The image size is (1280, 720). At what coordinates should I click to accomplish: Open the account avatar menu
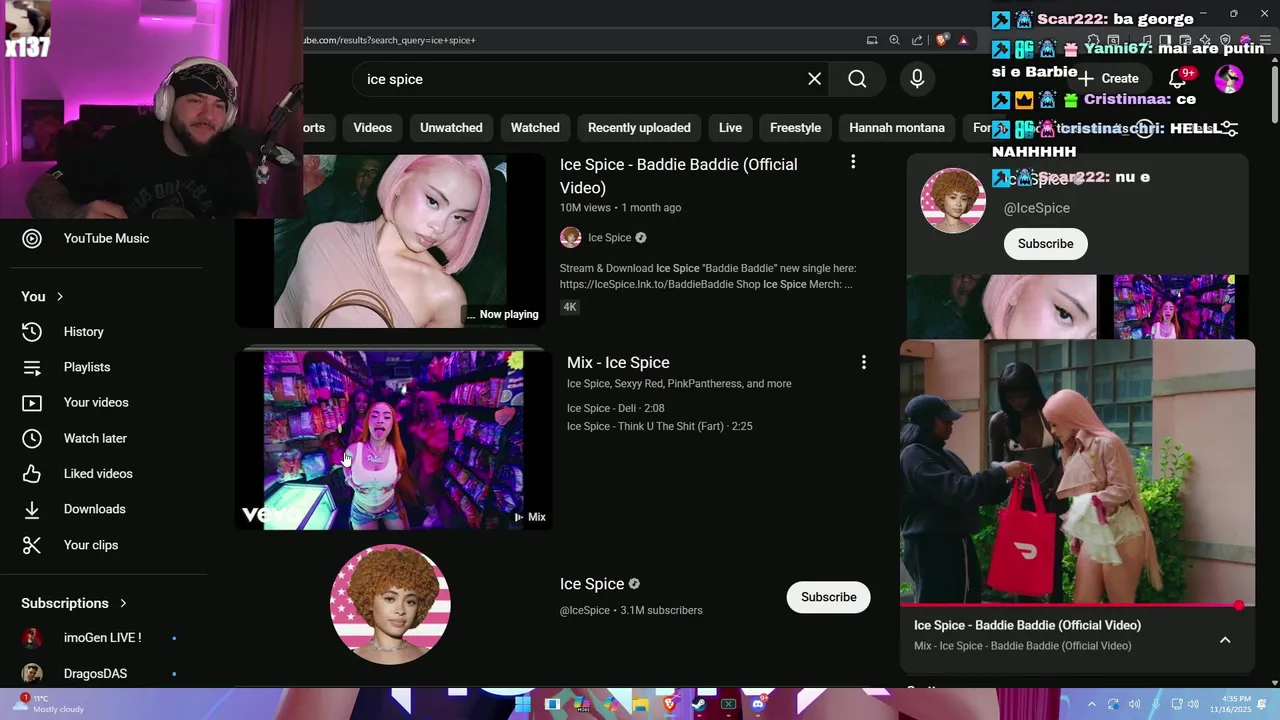point(1229,78)
